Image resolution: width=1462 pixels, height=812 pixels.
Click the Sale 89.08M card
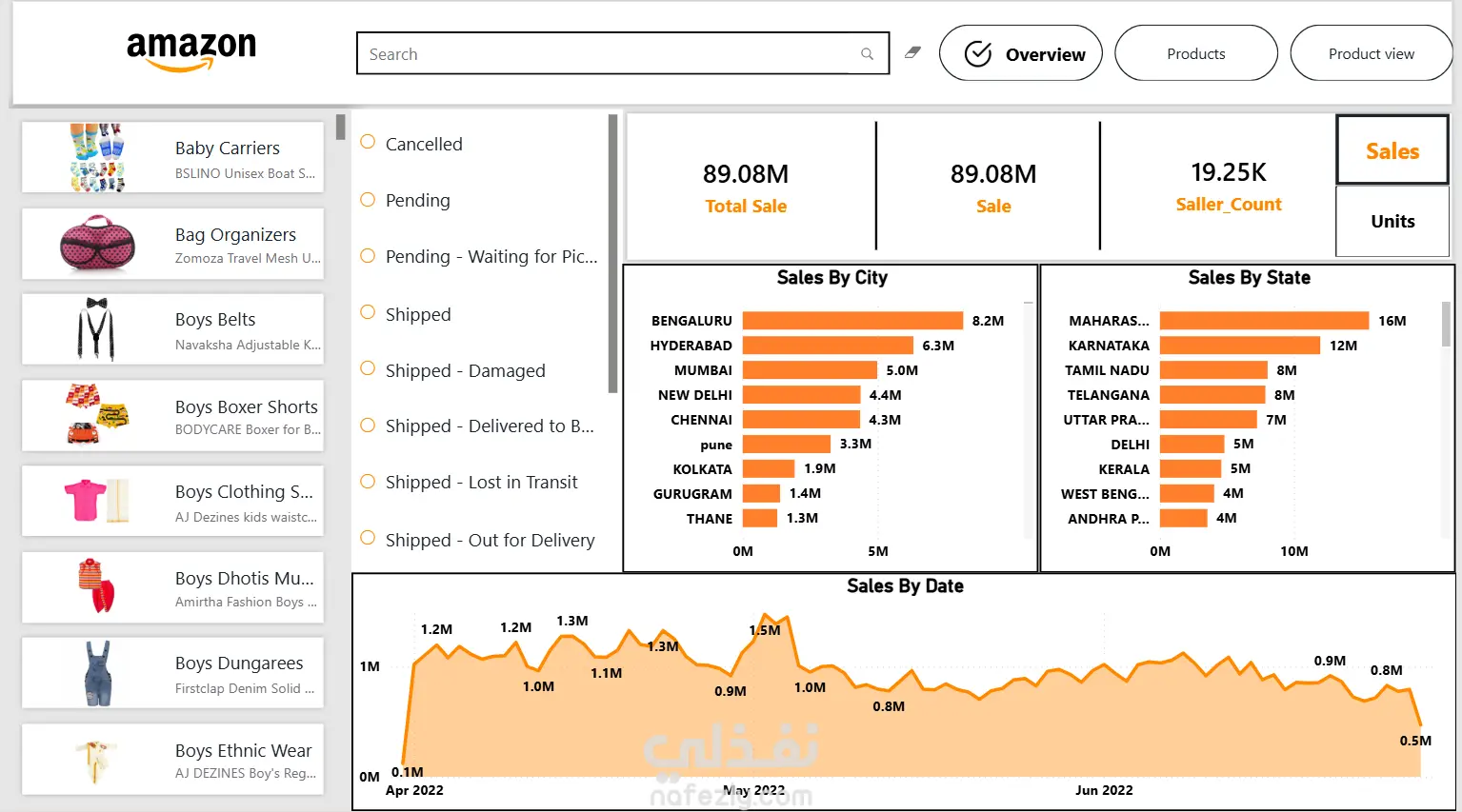[x=992, y=188]
